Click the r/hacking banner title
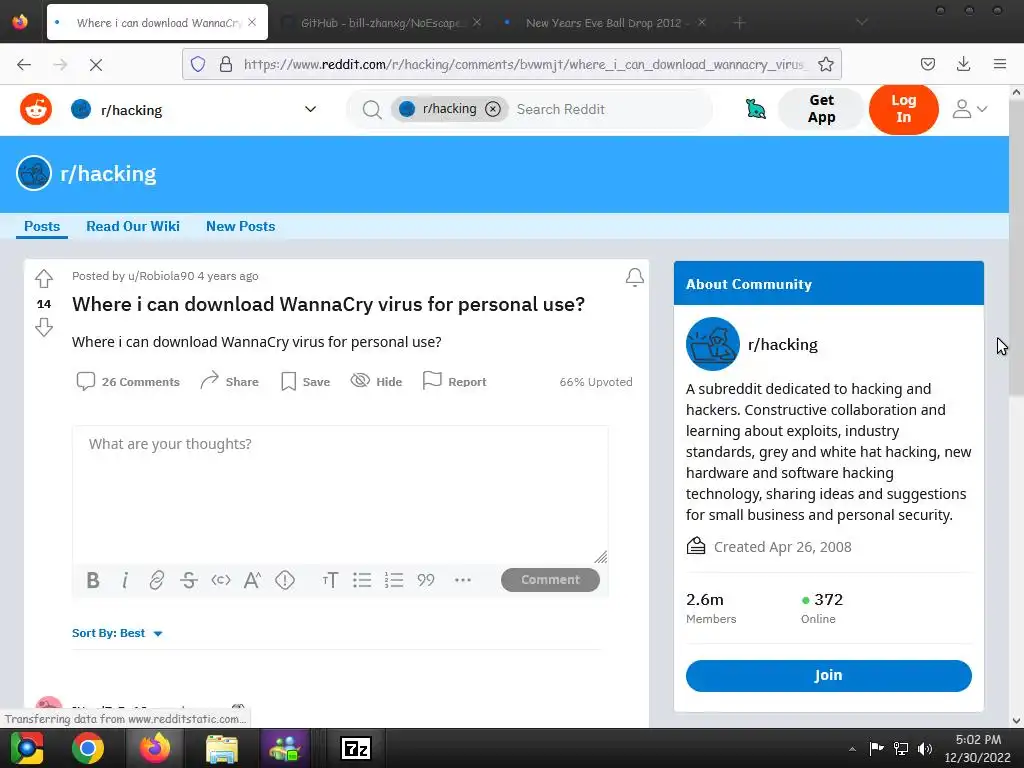 pyautogui.click(x=108, y=174)
